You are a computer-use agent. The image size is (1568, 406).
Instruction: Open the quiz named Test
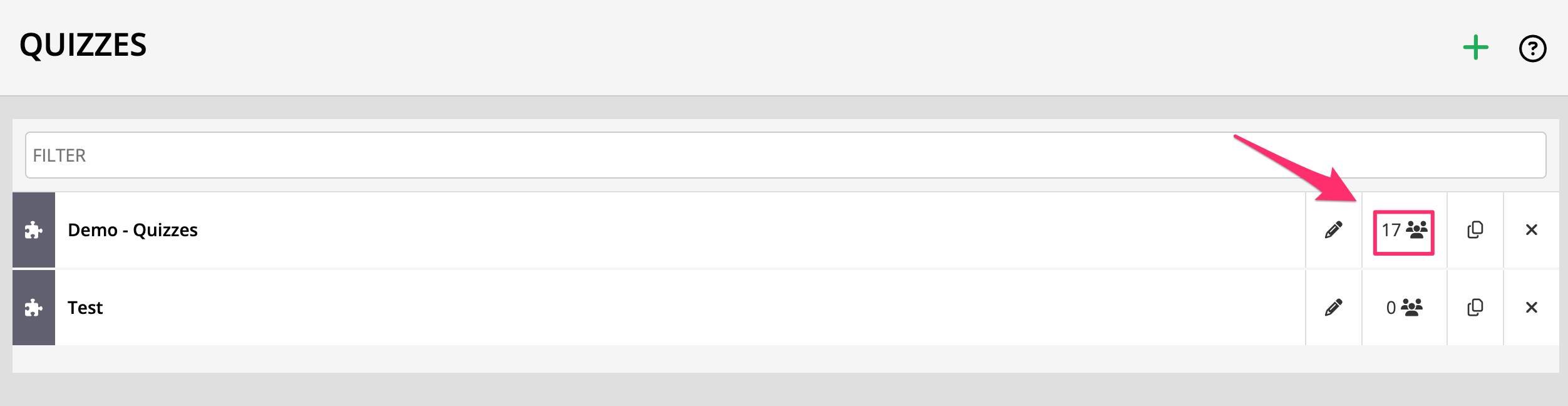point(85,308)
